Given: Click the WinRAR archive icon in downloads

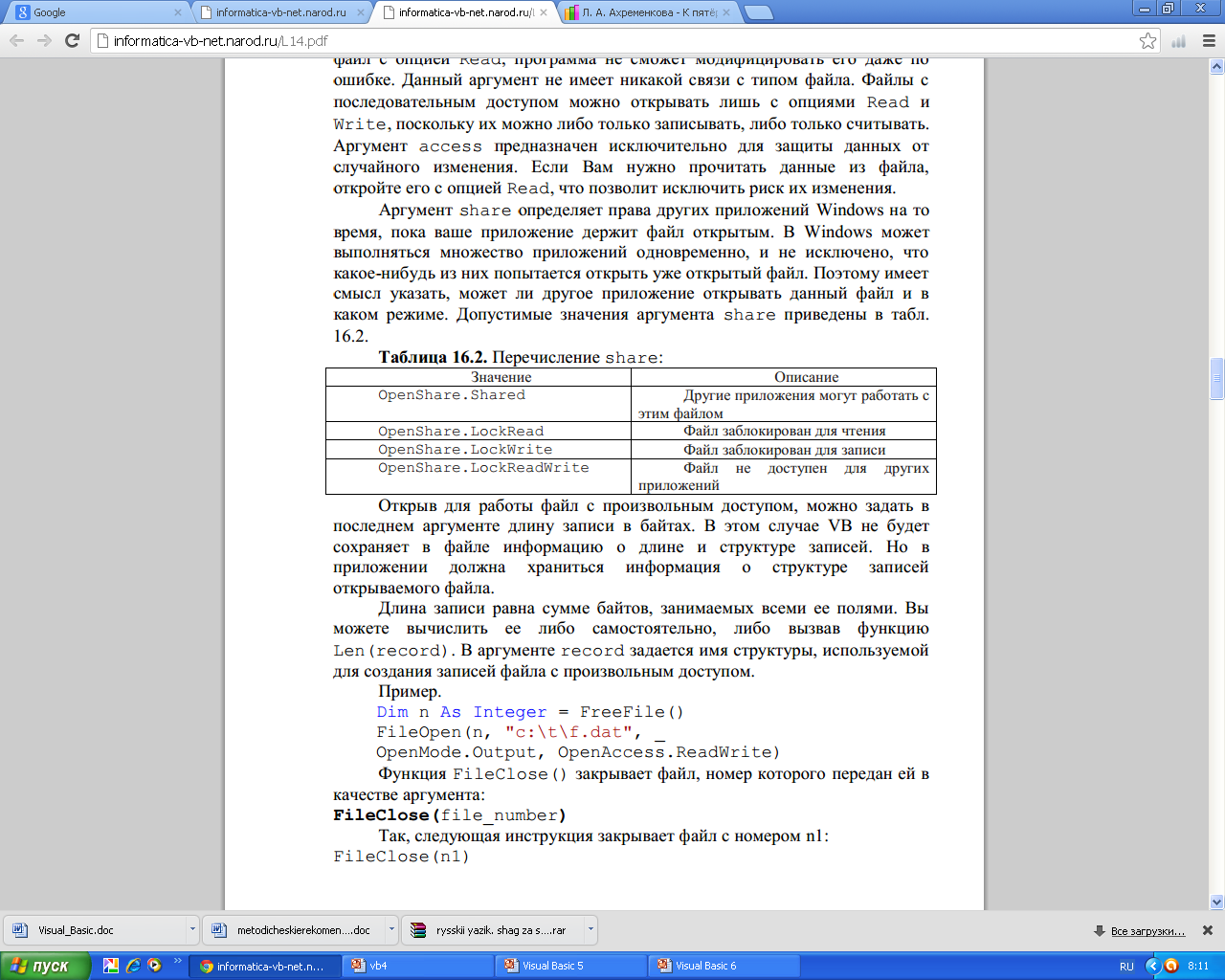Looking at the screenshot, I should click(418, 929).
